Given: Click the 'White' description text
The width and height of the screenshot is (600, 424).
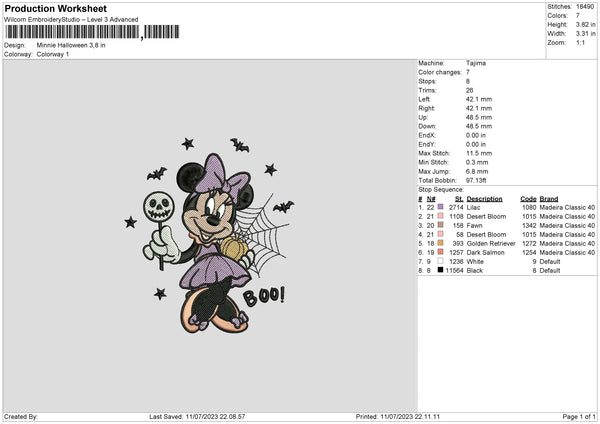Looking at the screenshot, I should 475,262.
